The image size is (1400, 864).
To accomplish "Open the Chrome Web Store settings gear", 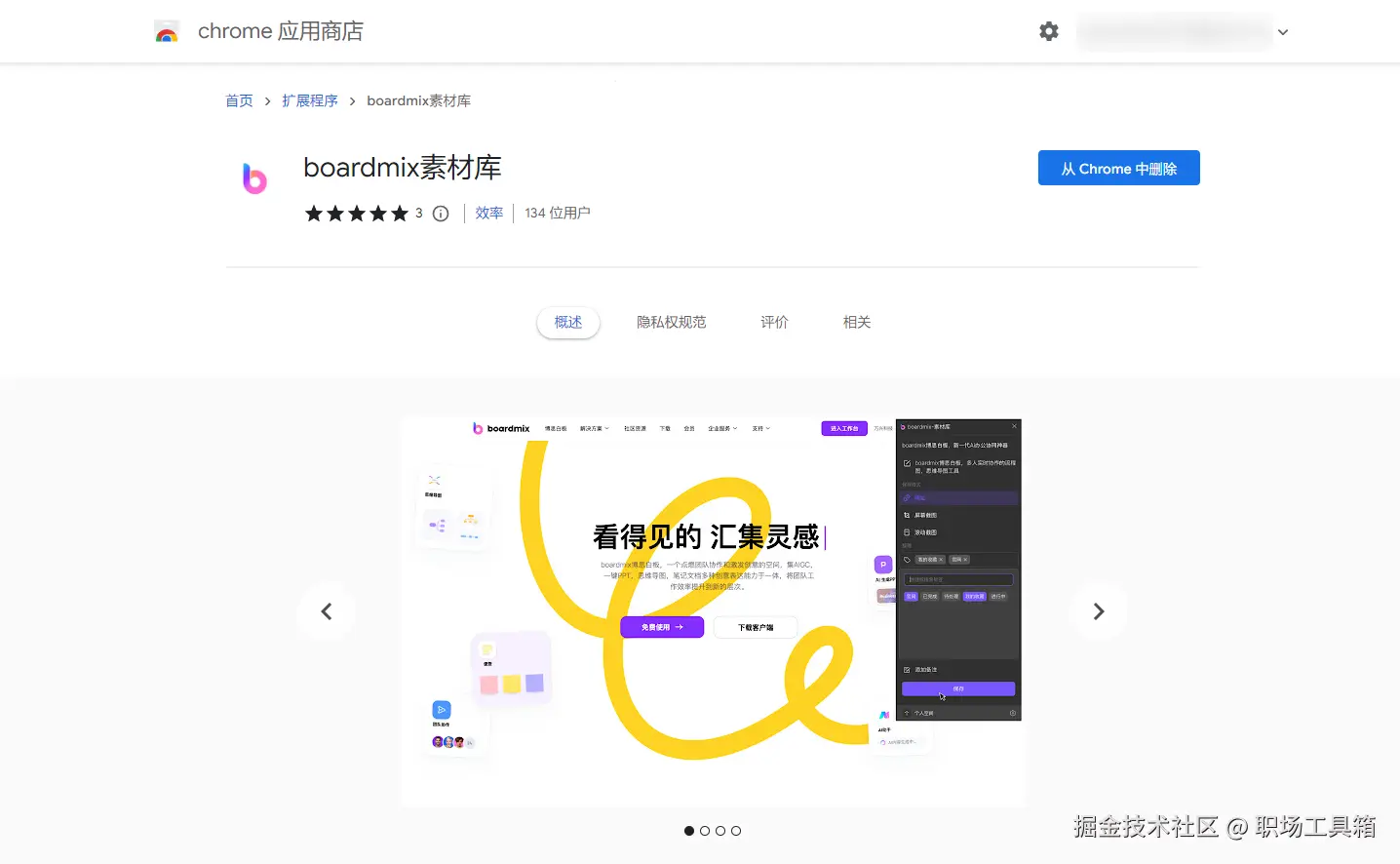I will (x=1049, y=31).
